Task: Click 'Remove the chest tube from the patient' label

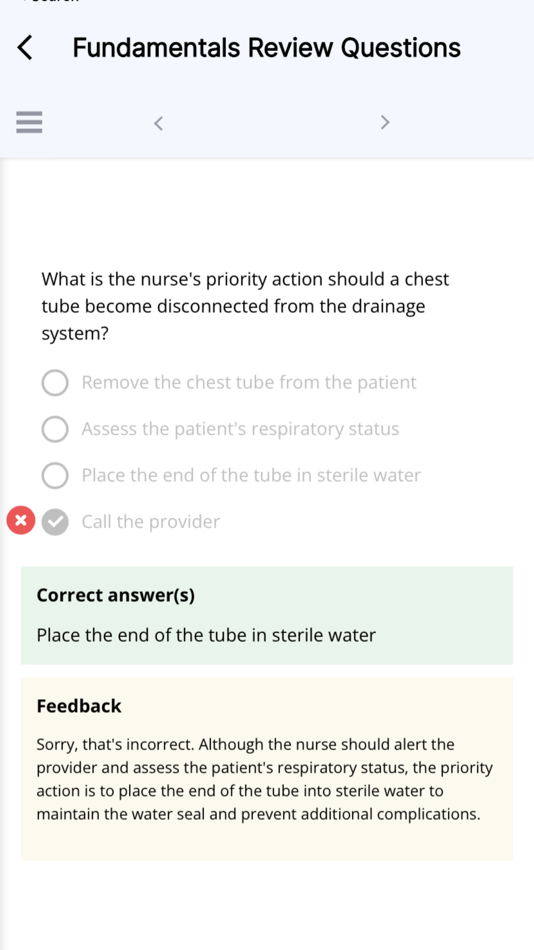Action: (x=249, y=383)
